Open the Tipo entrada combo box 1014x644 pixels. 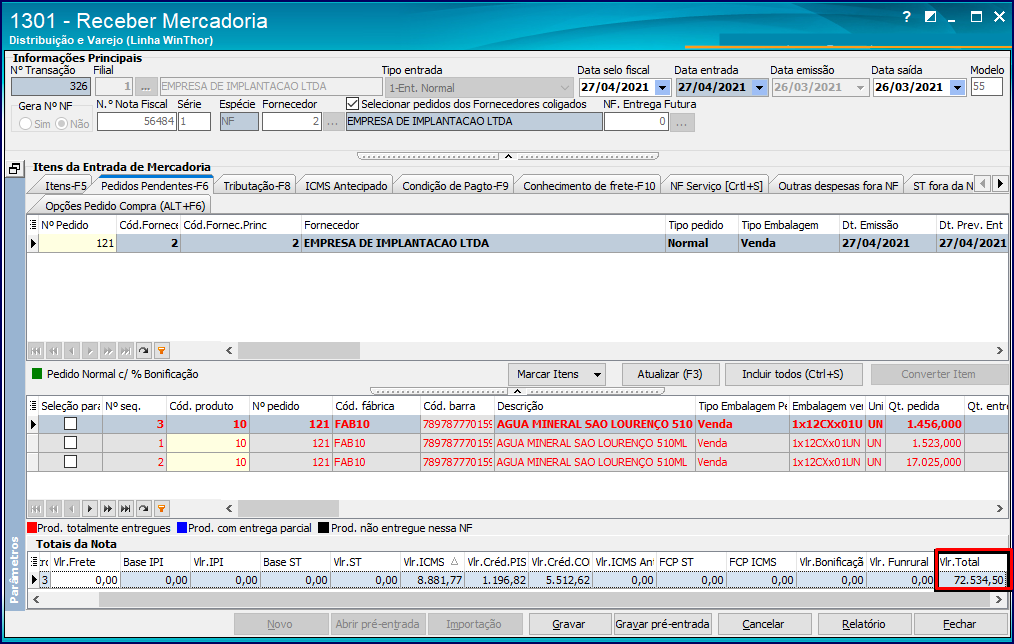tap(565, 87)
